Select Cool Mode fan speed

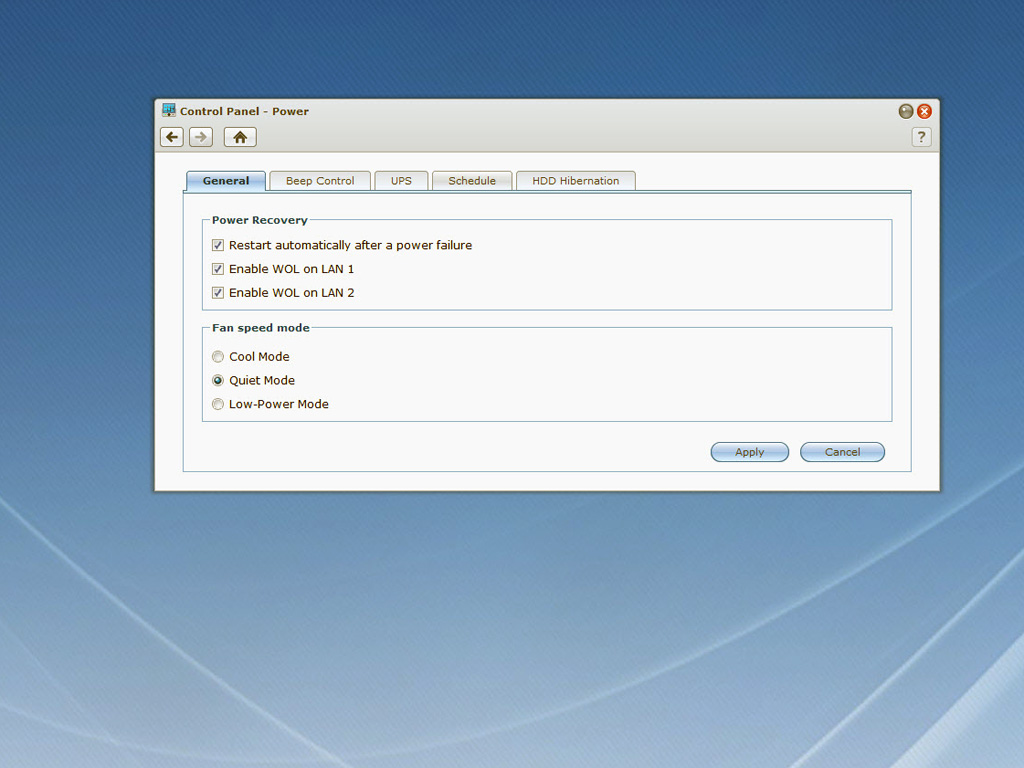click(x=218, y=357)
